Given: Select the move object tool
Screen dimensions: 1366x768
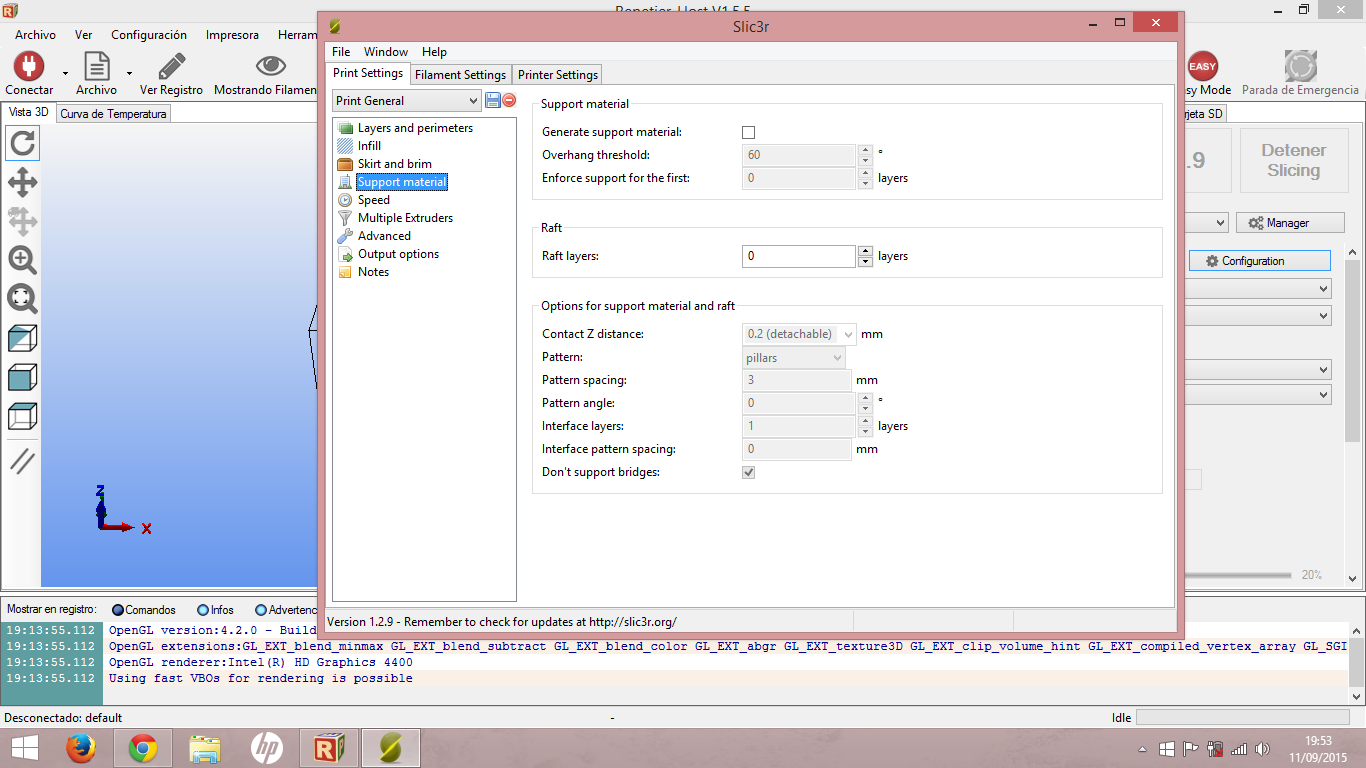Looking at the screenshot, I should click(x=22, y=221).
